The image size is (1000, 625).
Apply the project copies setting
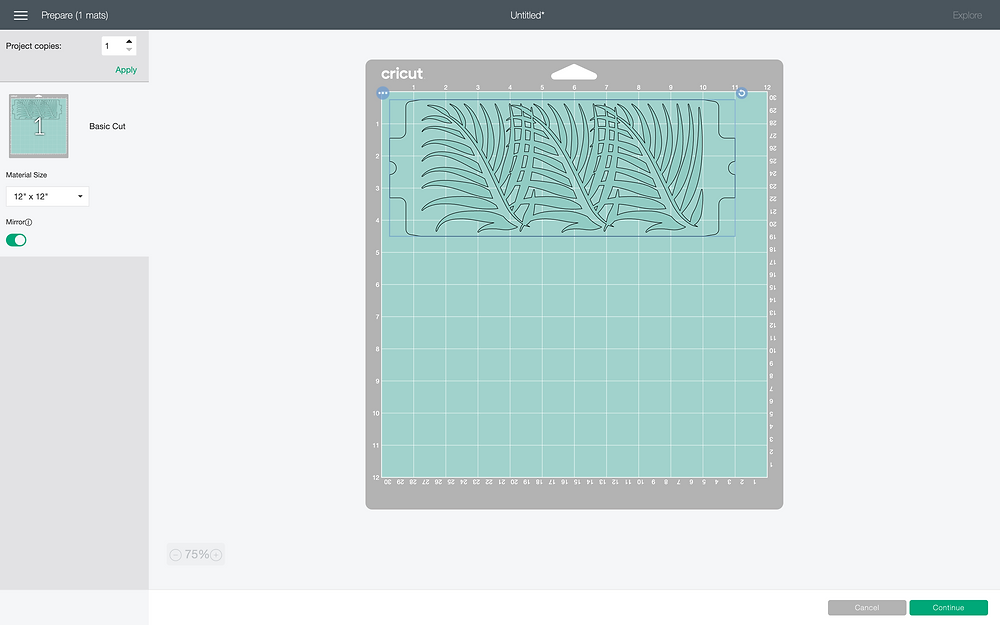[x=126, y=70]
